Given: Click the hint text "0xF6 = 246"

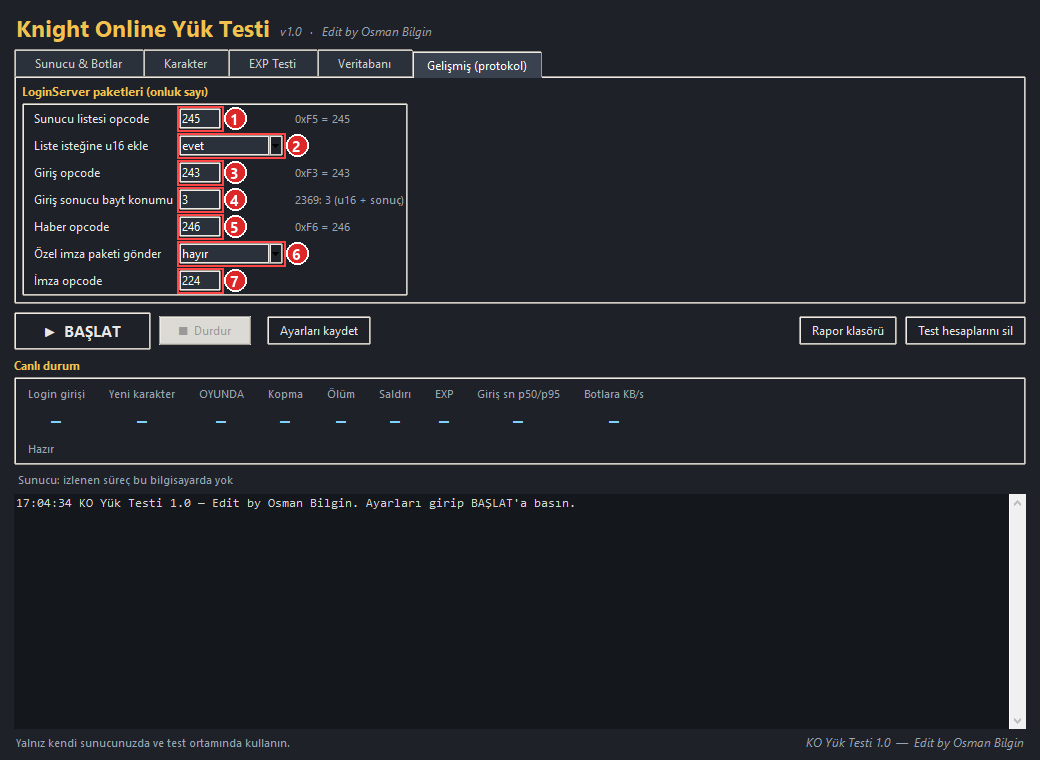Looking at the screenshot, I should tap(322, 227).
